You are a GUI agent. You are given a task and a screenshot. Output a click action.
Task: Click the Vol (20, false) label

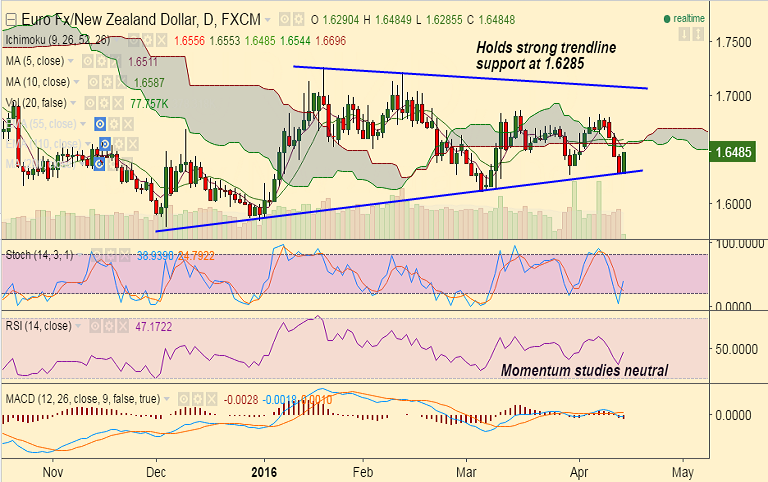point(36,103)
